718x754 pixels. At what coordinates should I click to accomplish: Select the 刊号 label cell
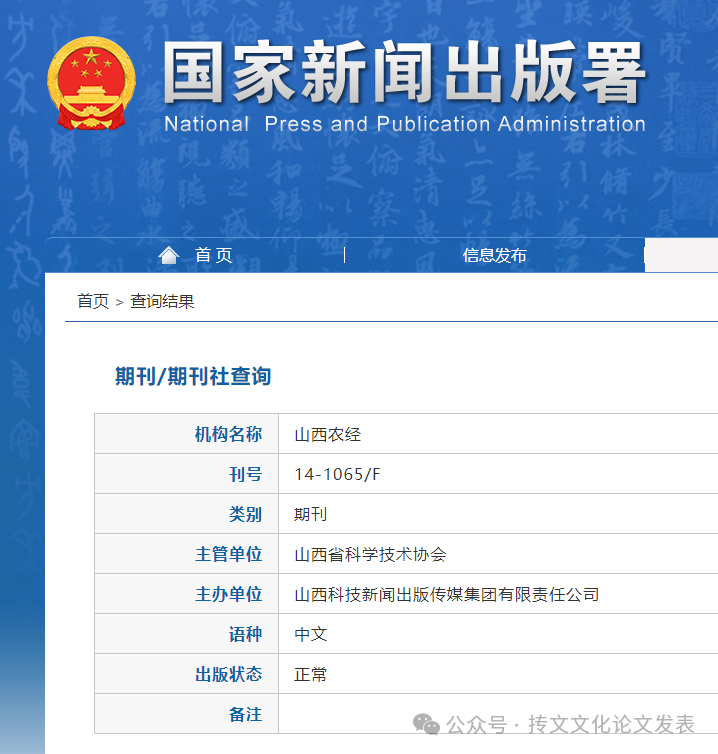[x=187, y=474]
